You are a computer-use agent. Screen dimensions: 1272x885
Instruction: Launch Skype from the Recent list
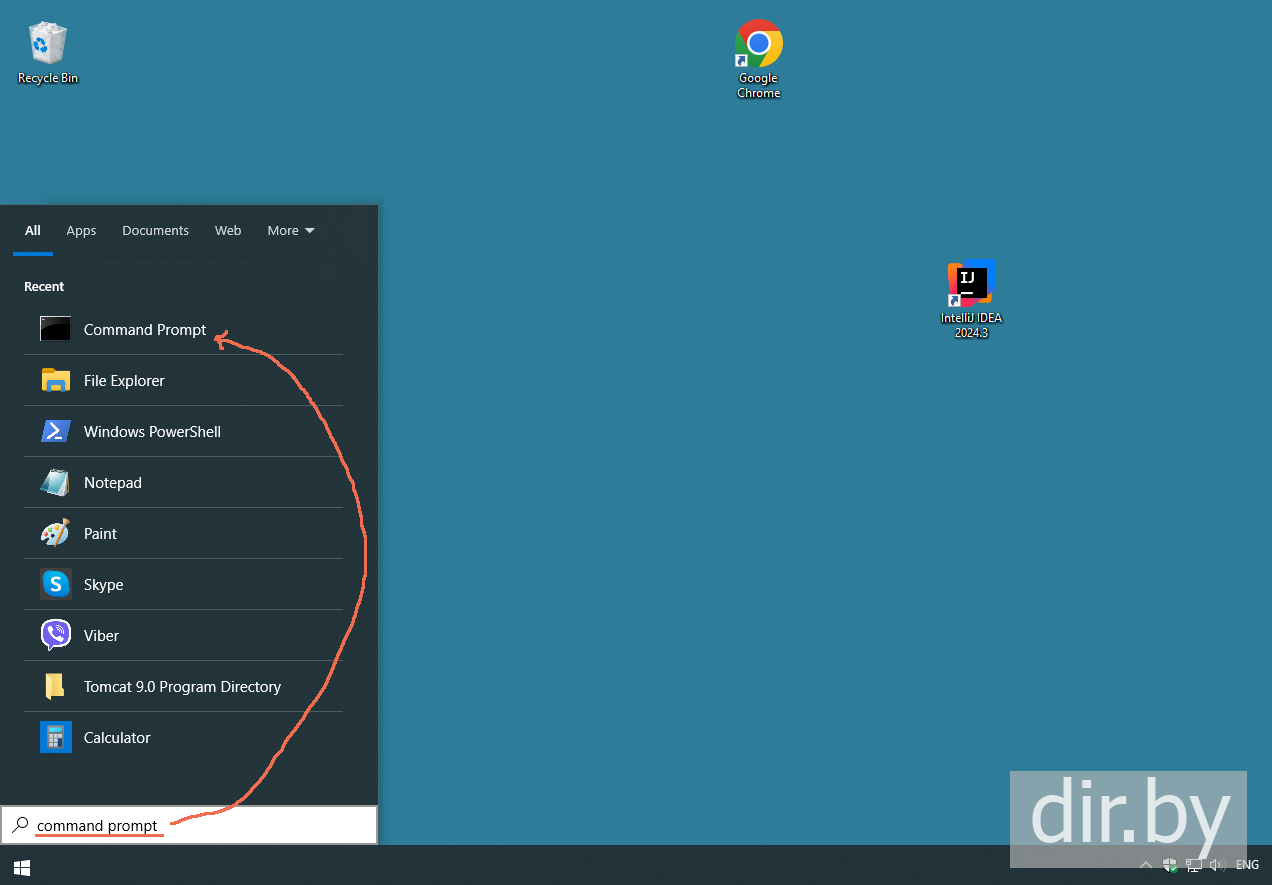(183, 584)
